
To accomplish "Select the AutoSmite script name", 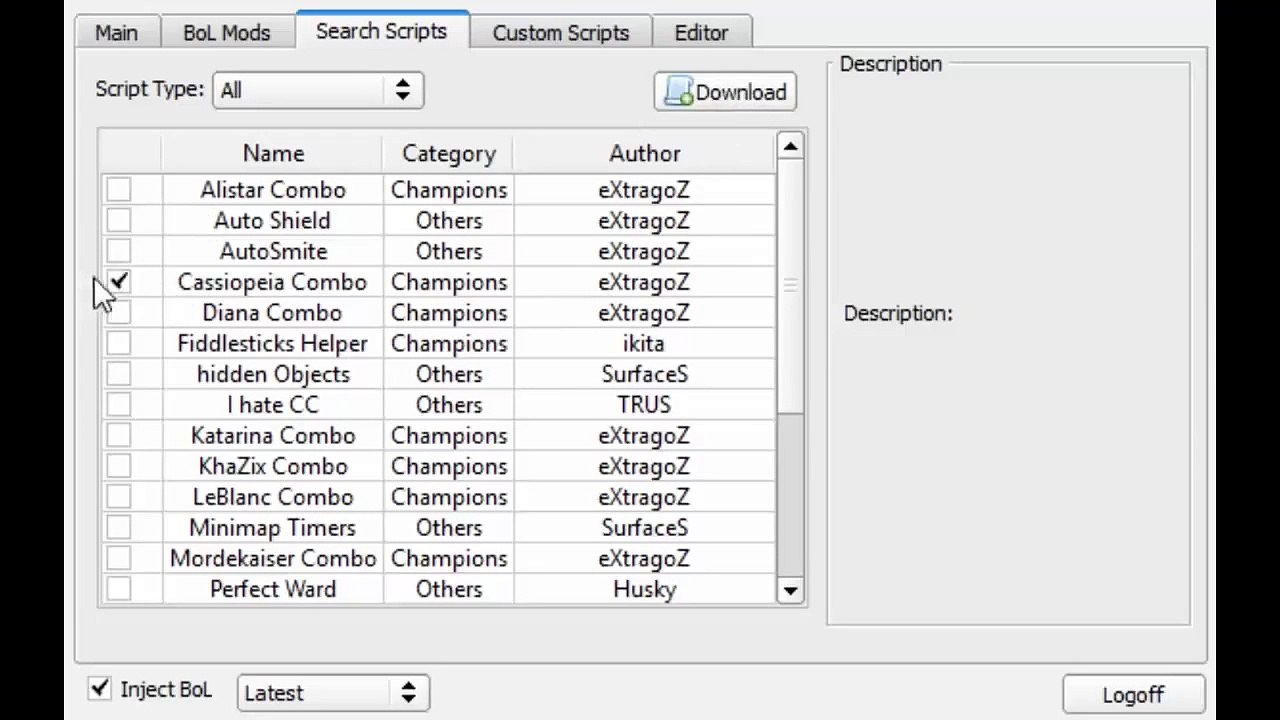I will [273, 251].
